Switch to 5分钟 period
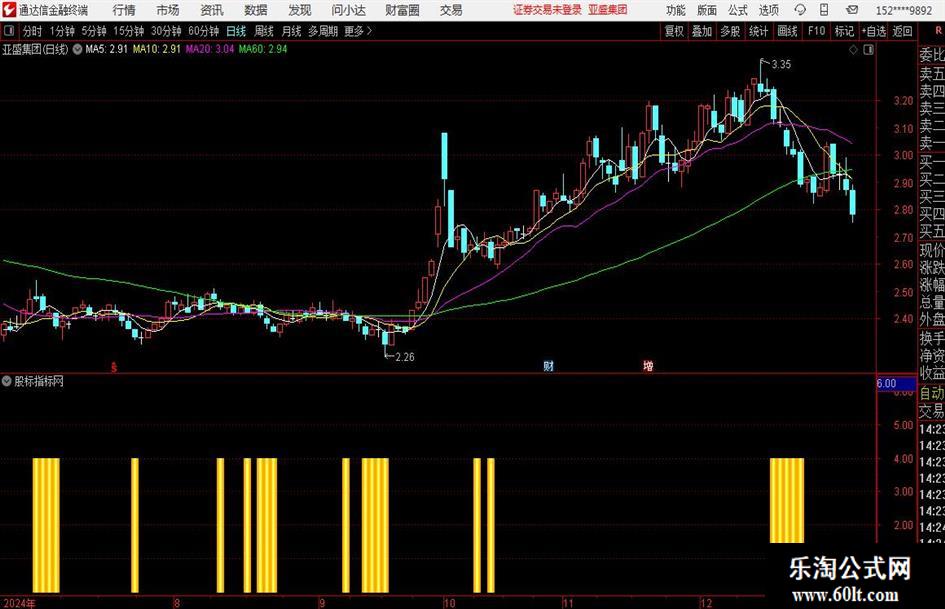The image size is (945, 609). pyautogui.click(x=93, y=31)
